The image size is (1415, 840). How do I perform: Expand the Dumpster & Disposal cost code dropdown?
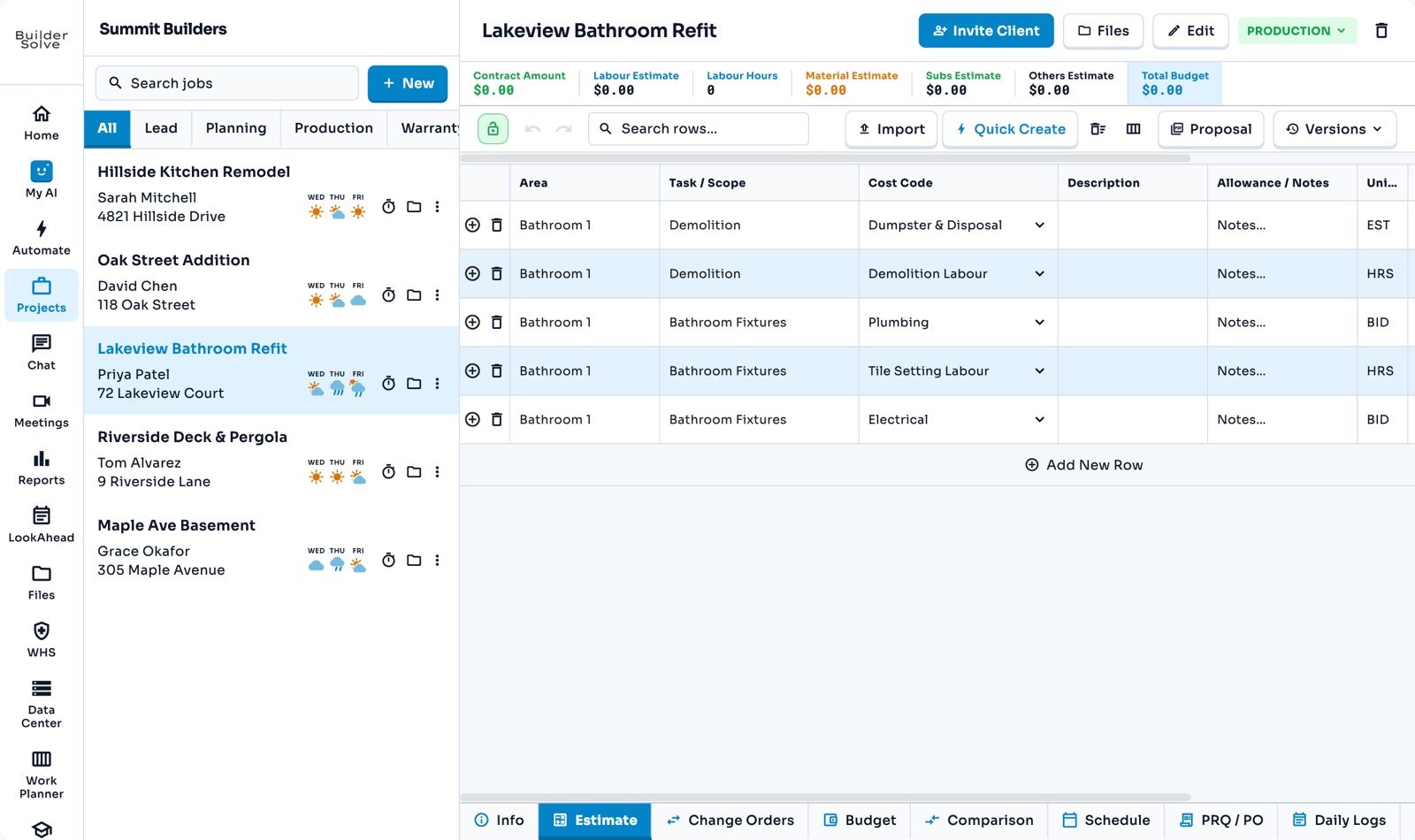(1039, 225)
